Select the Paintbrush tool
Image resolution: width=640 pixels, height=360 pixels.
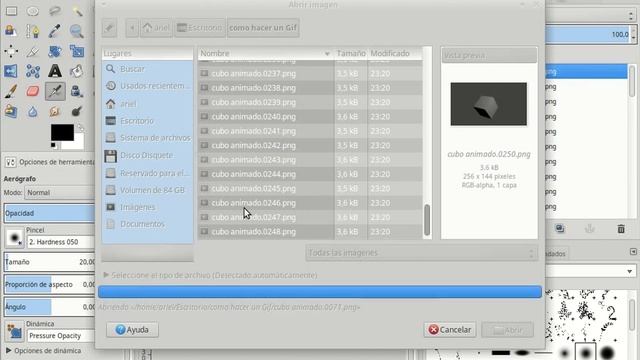pyautogui.click(x=11, y=91)
